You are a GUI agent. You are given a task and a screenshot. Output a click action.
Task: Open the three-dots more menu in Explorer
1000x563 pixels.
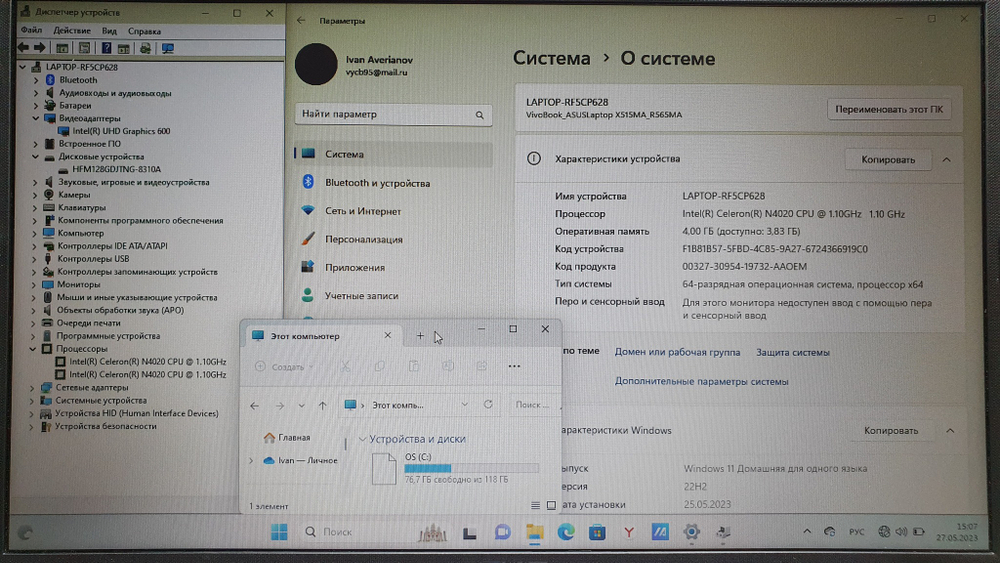click(x=514, y=366)
